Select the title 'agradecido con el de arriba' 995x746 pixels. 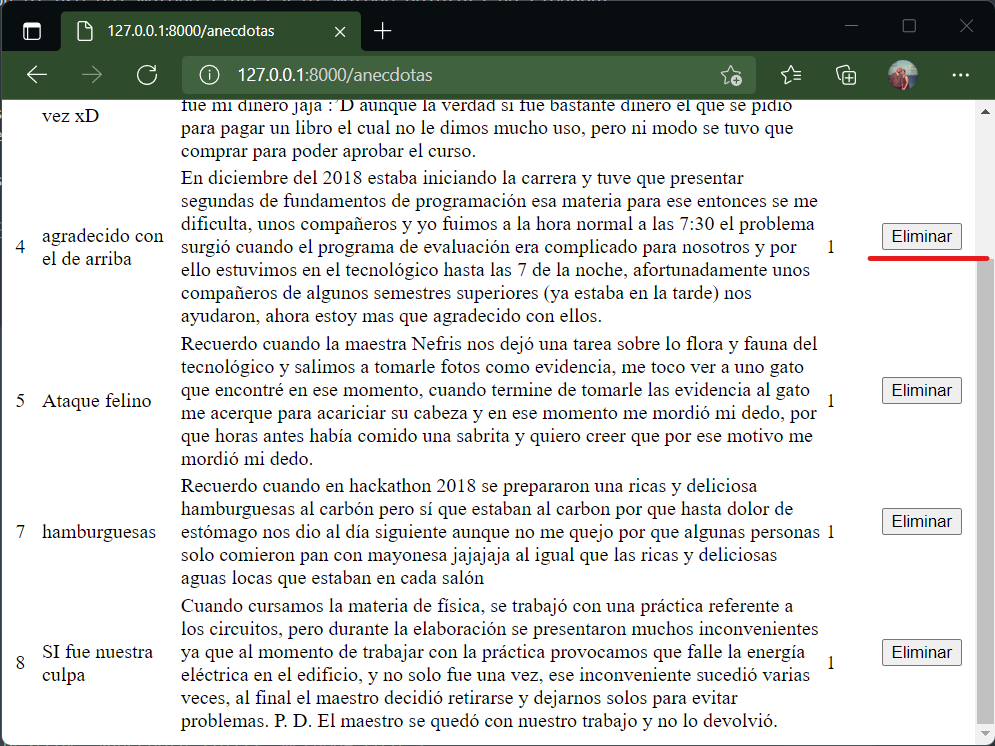click(103, 247)
